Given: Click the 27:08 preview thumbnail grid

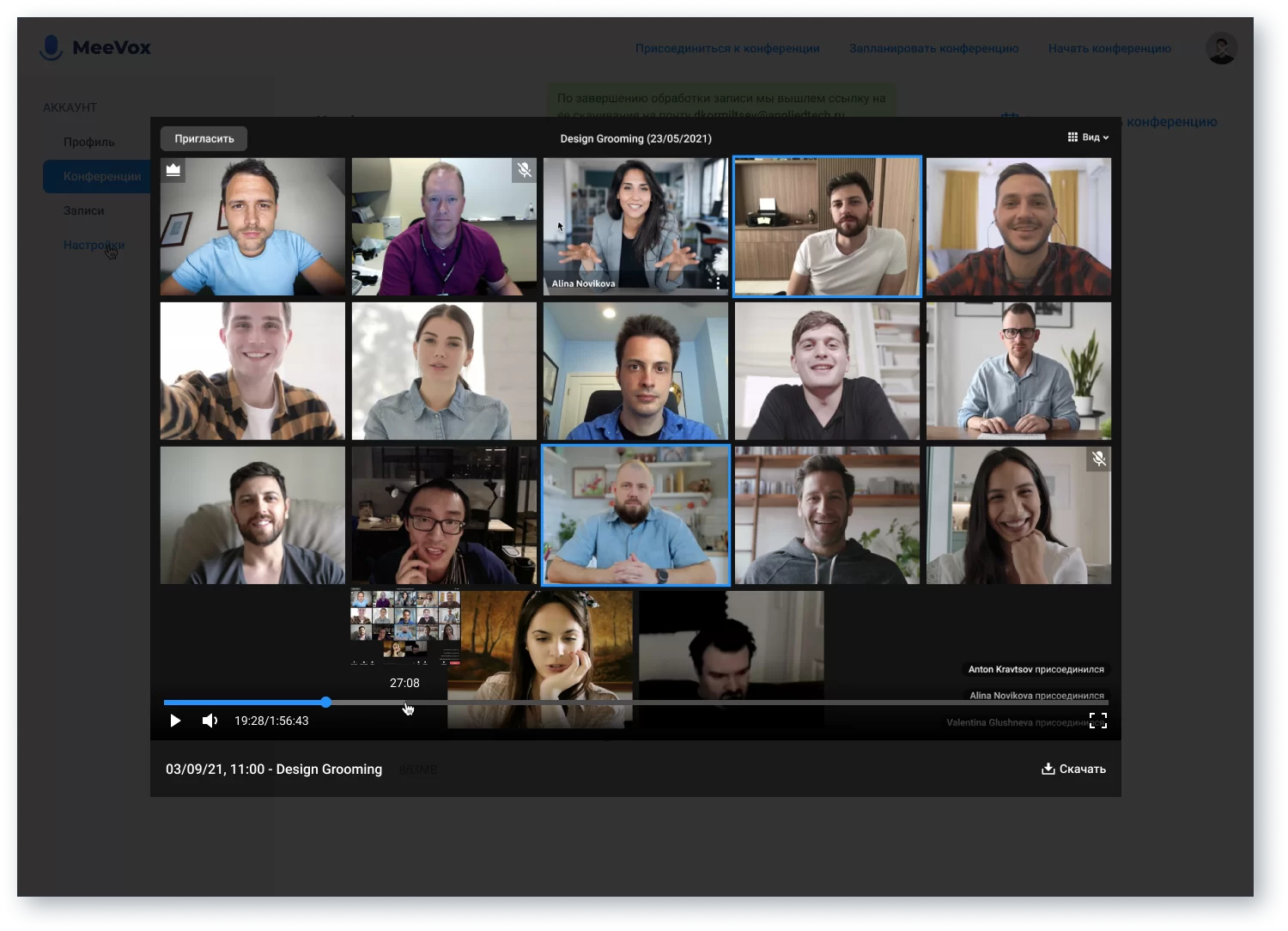Looking at the screenshot, I should (x=405, y=627).
